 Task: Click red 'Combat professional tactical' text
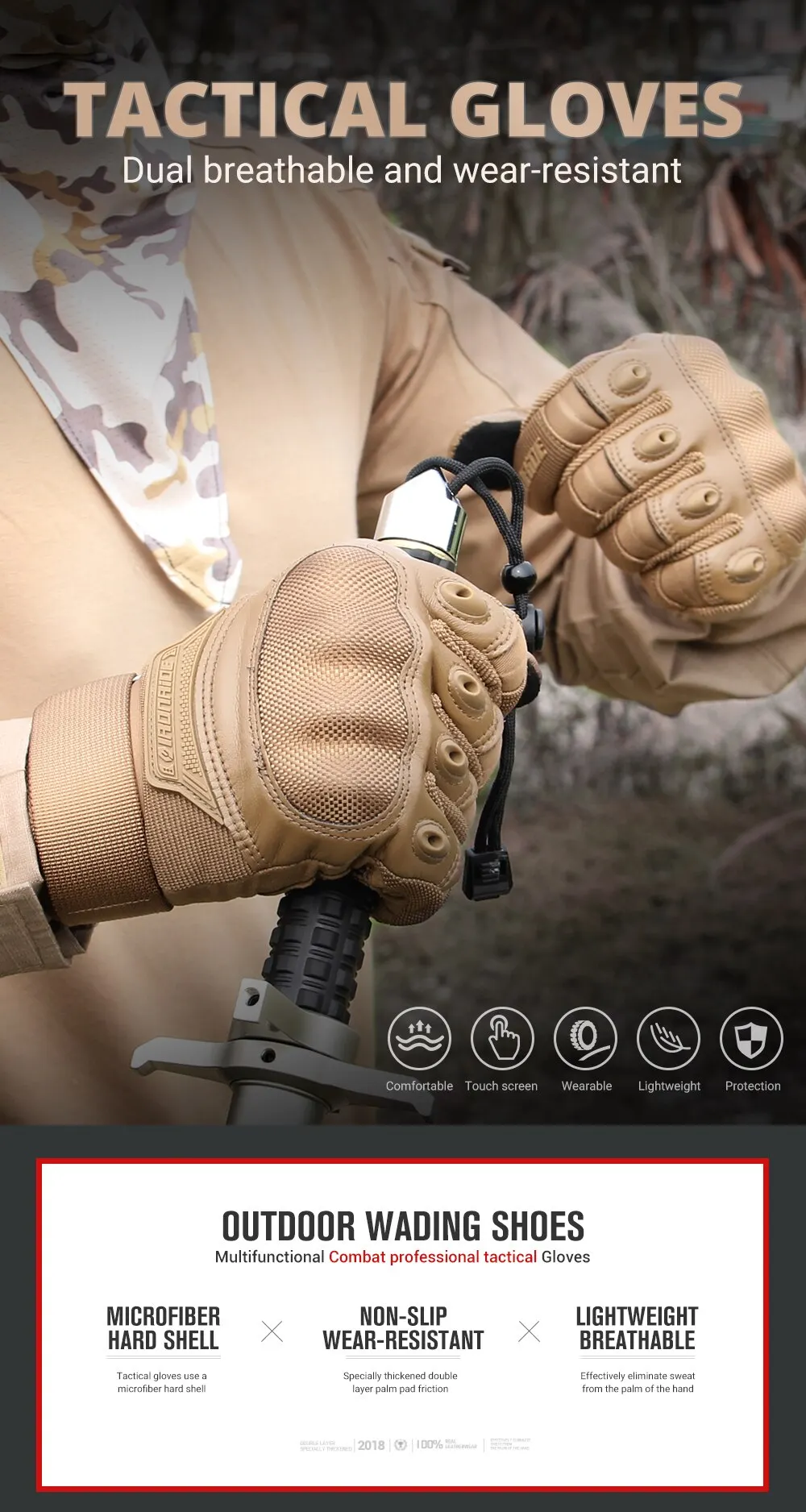coord(433,1257)
